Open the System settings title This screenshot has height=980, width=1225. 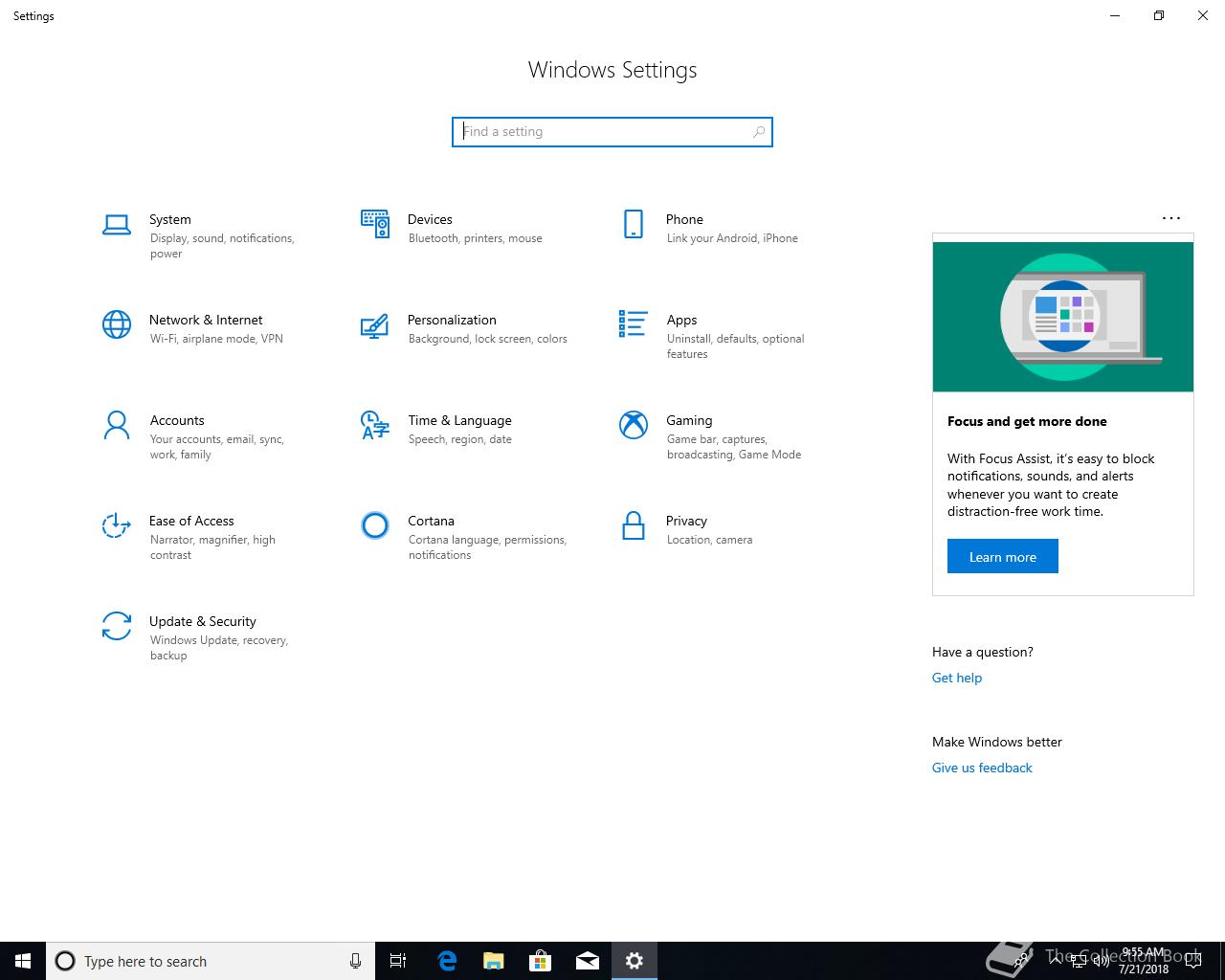[170, 219]
